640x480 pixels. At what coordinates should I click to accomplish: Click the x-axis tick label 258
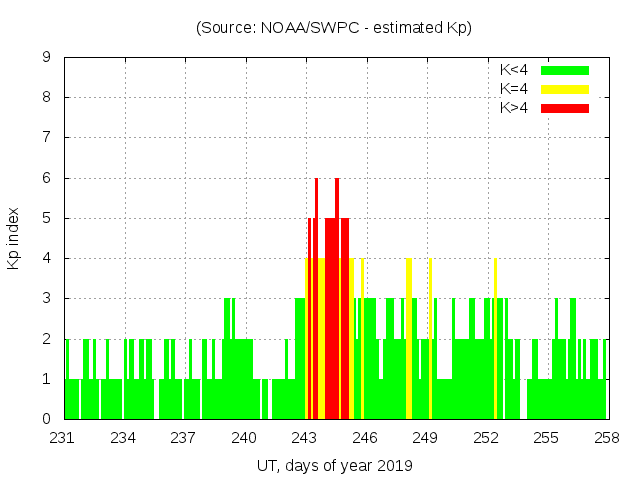(x=606, y=438)
